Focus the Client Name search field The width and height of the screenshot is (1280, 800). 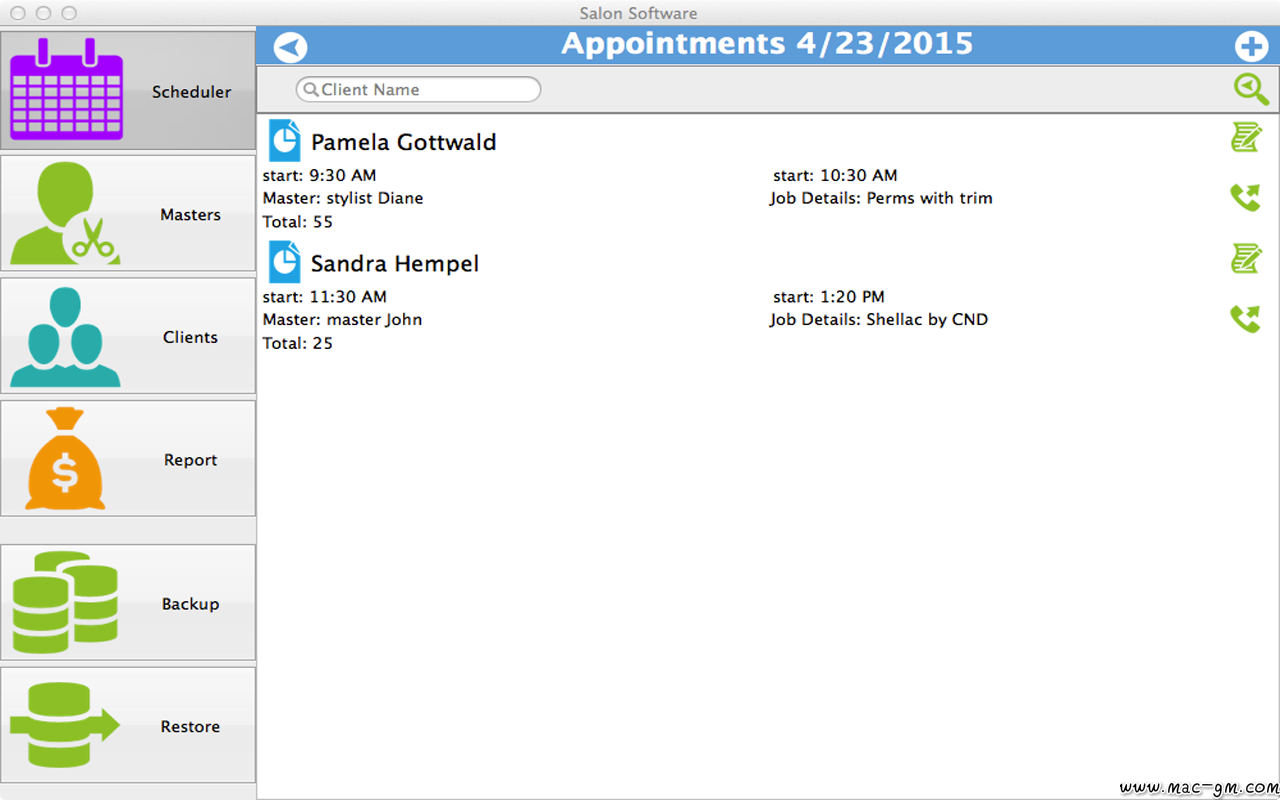(418, 89)
